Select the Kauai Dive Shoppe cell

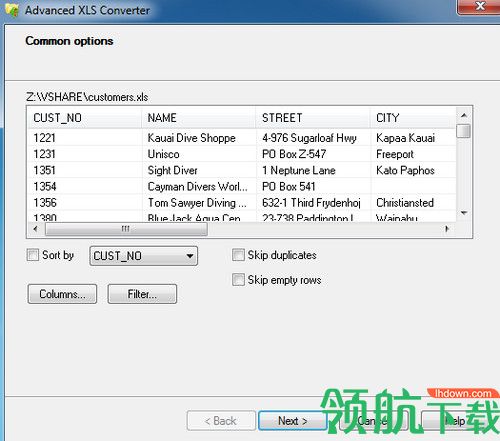pos(199,138)
